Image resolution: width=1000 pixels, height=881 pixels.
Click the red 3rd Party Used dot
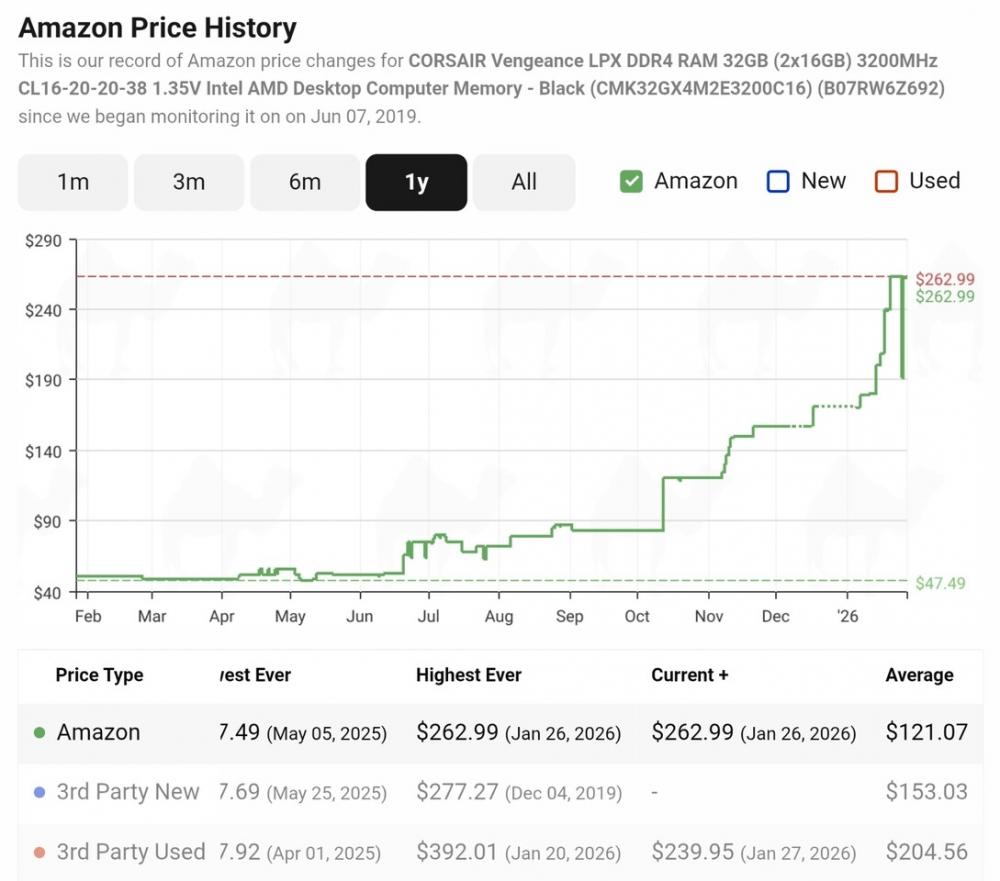(40, 853)
